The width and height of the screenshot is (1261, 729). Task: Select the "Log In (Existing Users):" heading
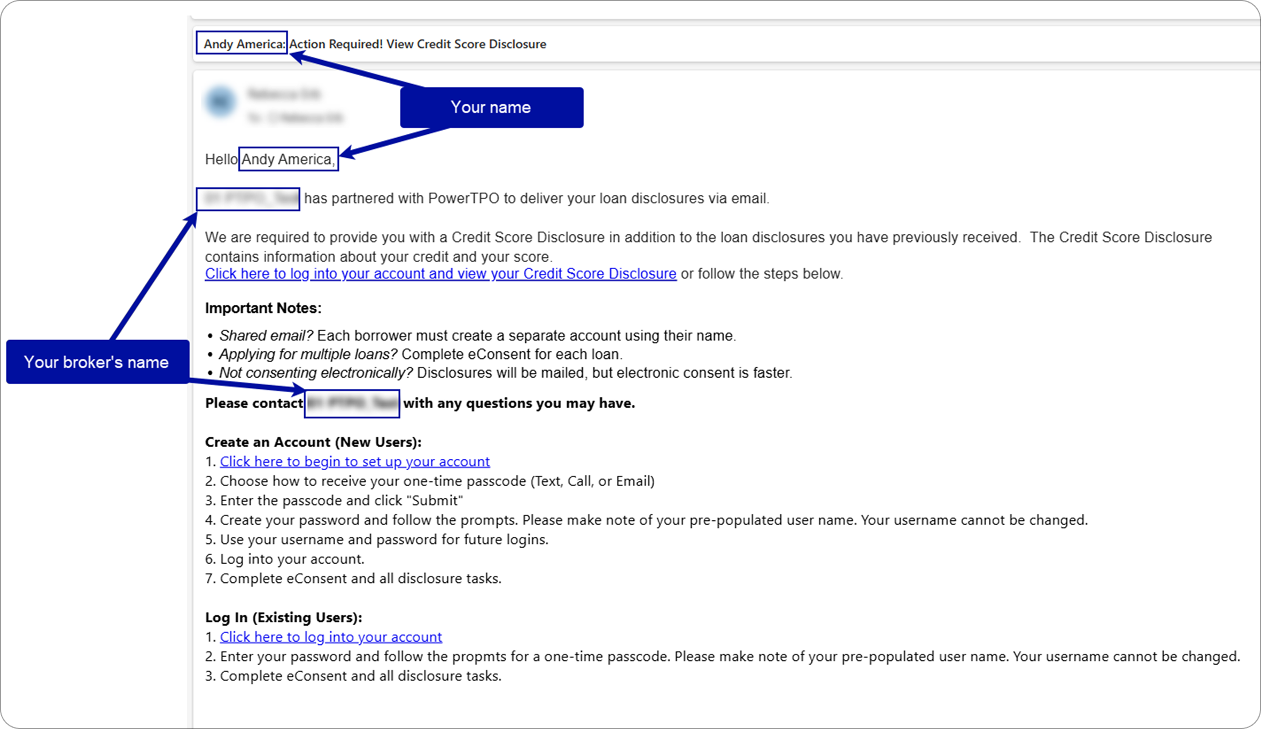[x=283, y=618]
